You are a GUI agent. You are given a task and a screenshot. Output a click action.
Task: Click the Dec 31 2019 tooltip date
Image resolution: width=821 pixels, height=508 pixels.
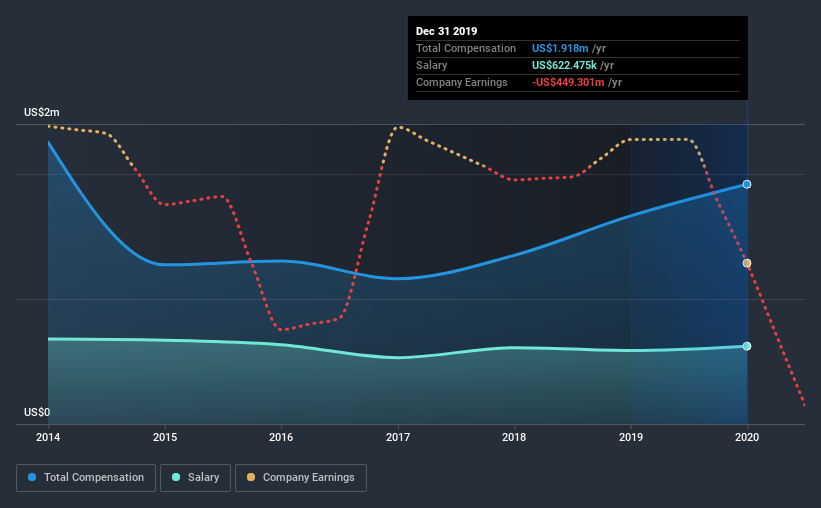tap(446, 31)
